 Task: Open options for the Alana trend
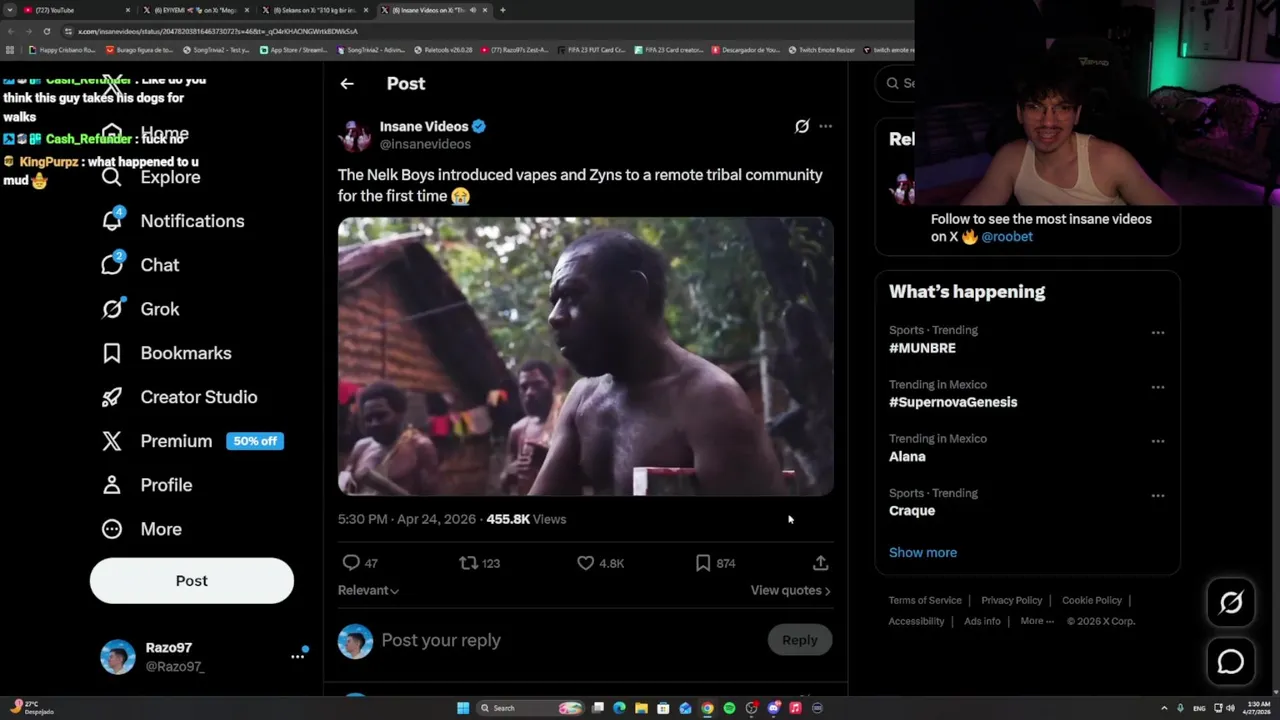[x=1158, y=441]
